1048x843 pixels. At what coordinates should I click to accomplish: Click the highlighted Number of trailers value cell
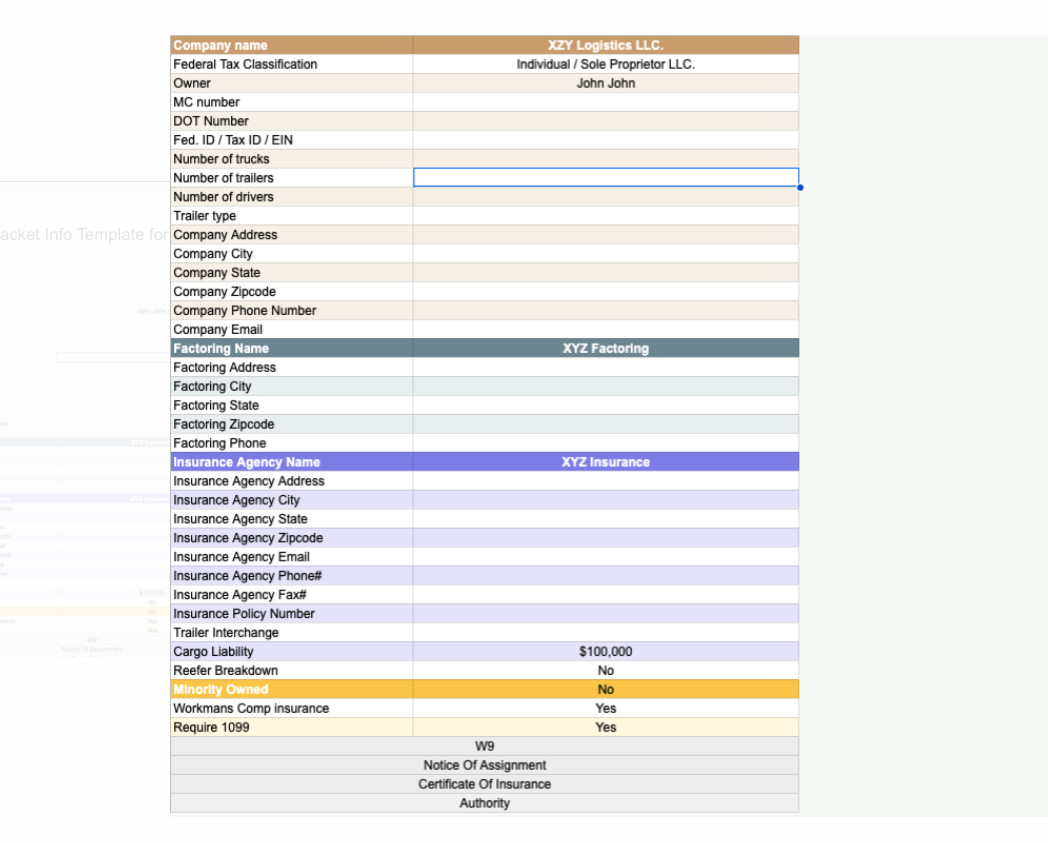[x=605, y=178]
